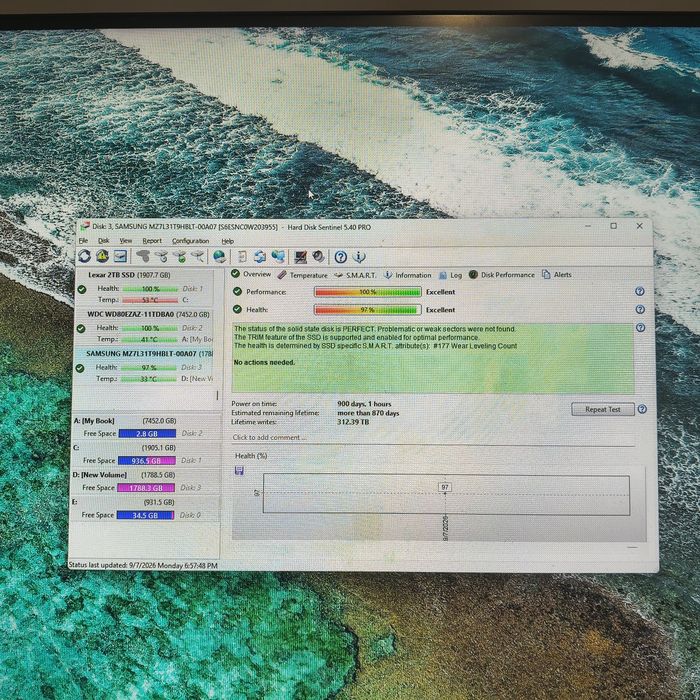Open the S.M.A.R.T. tab
700x700 pixels.
coord(355,275)
